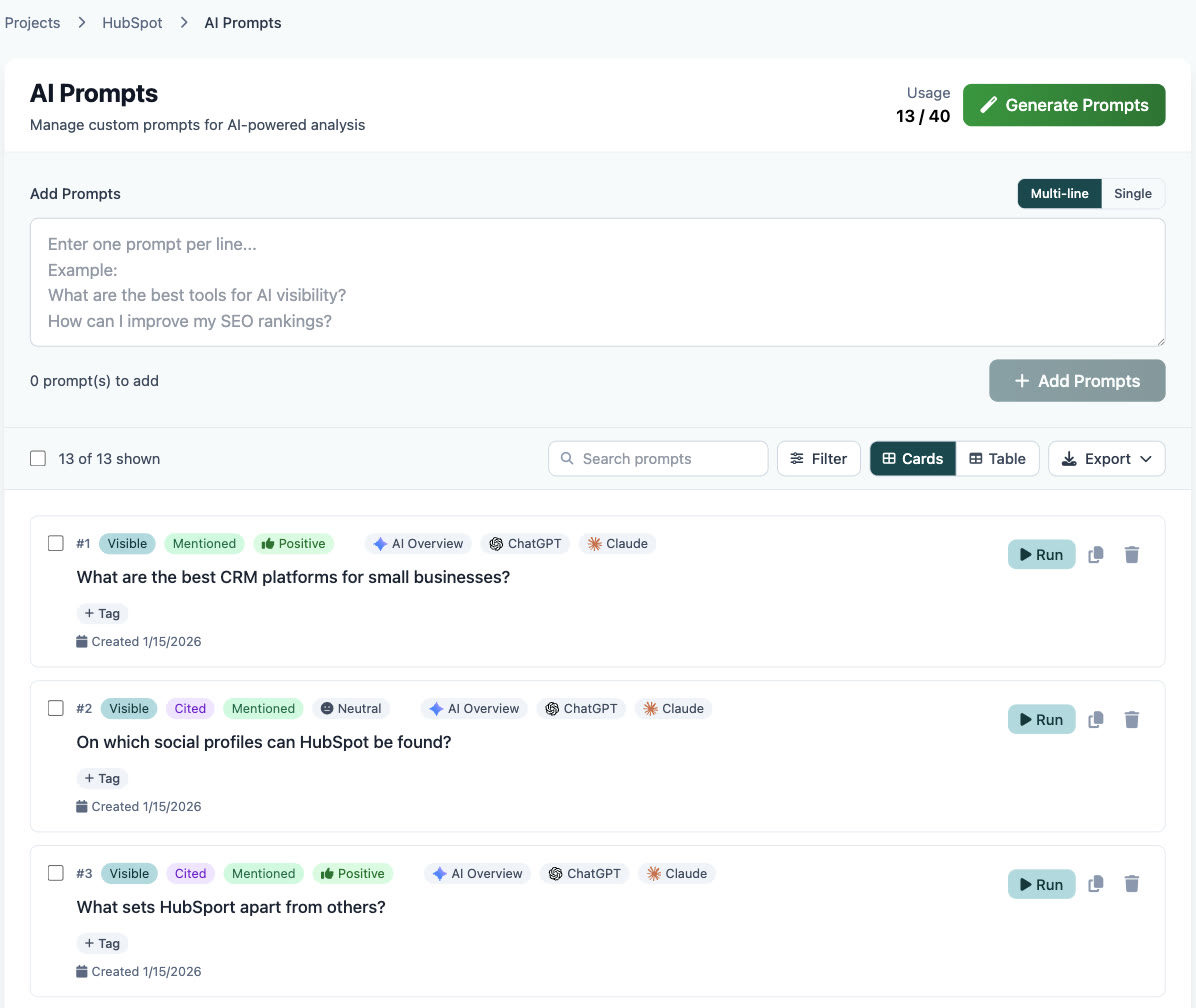Click the search magnifier icon
This screenshot has width=1196, height=1008.
(567, 458)
